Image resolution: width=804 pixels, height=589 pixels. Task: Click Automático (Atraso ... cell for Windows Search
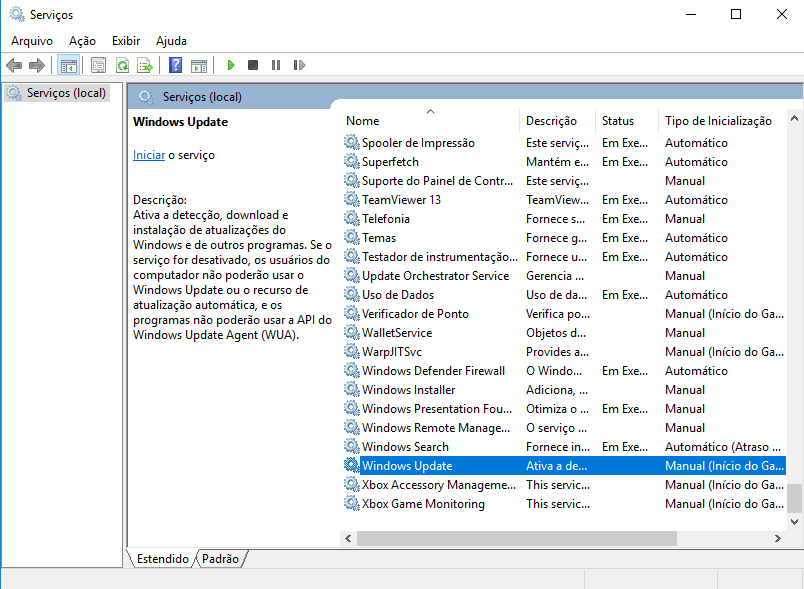(x=723, y=446)
